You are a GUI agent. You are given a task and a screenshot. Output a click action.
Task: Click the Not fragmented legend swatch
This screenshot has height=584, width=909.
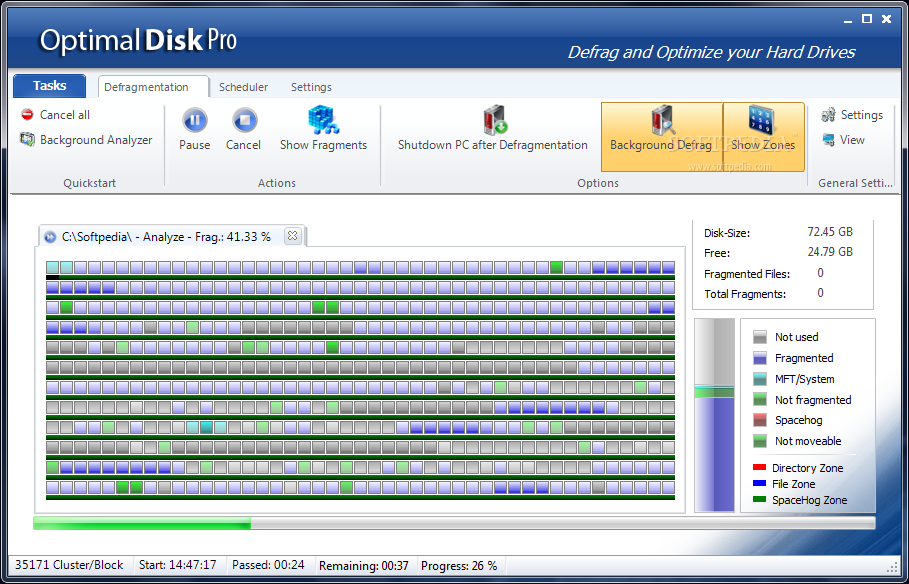point(760,400)
